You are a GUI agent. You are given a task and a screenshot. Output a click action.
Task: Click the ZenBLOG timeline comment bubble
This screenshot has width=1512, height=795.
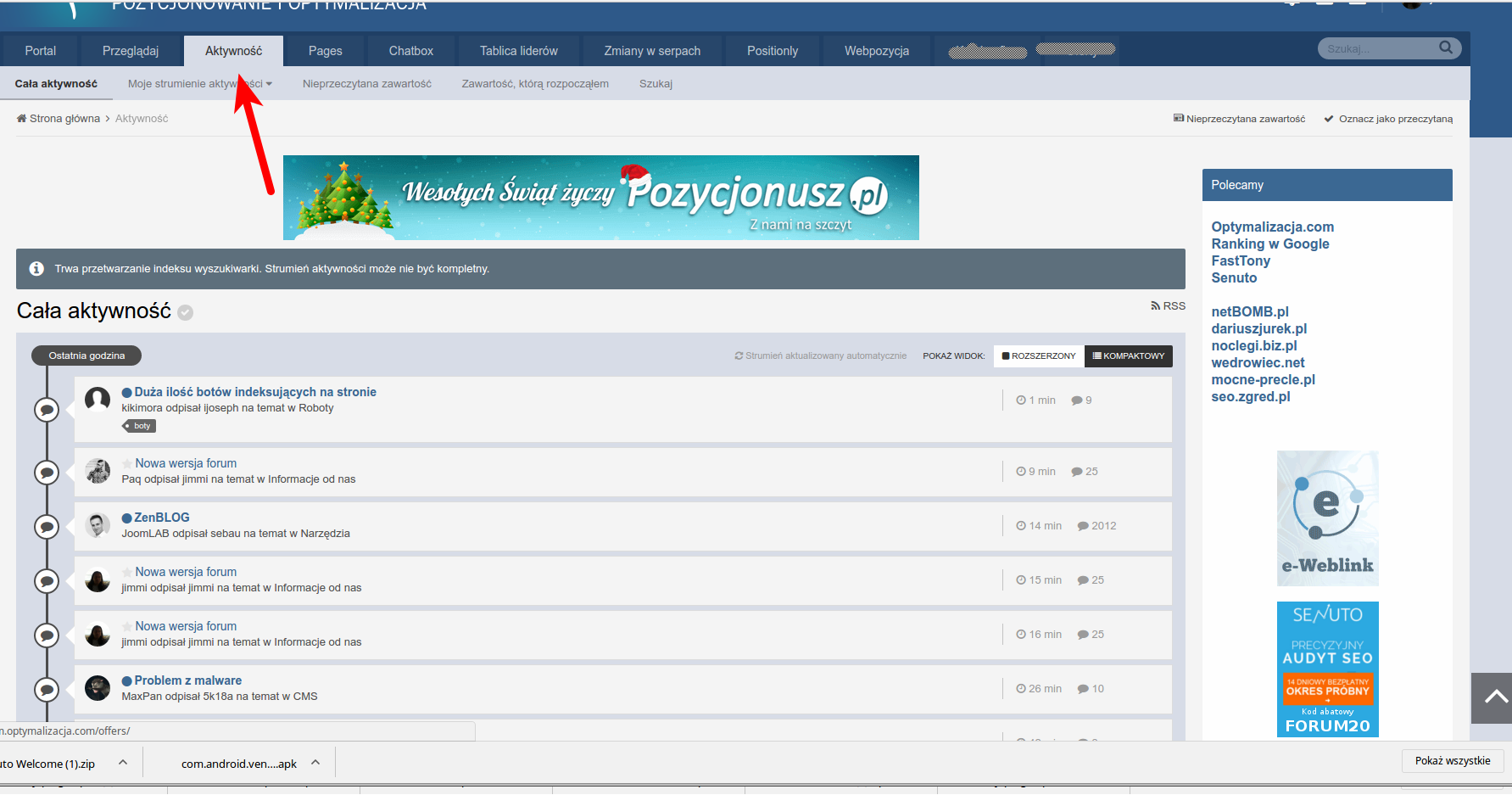point(47,526)
